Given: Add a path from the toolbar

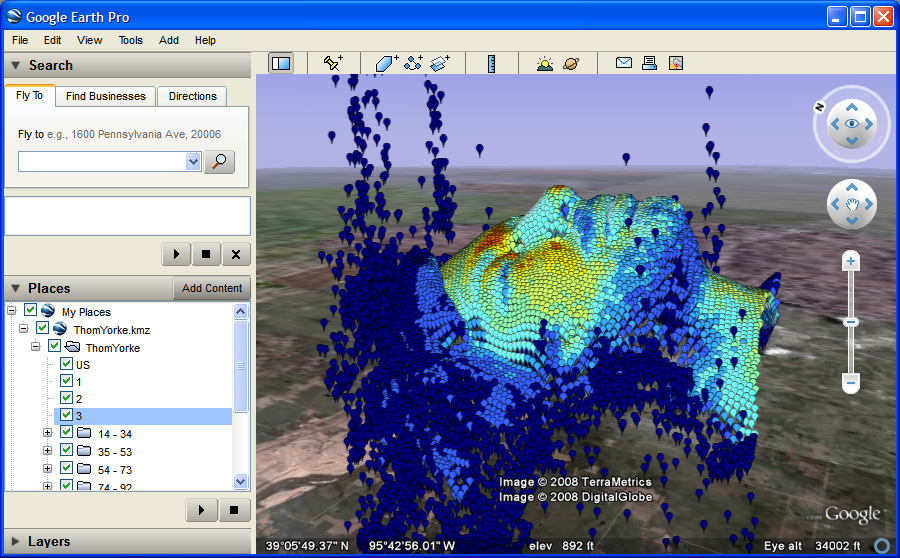Looking at the screenshot, I should point(413,63).
